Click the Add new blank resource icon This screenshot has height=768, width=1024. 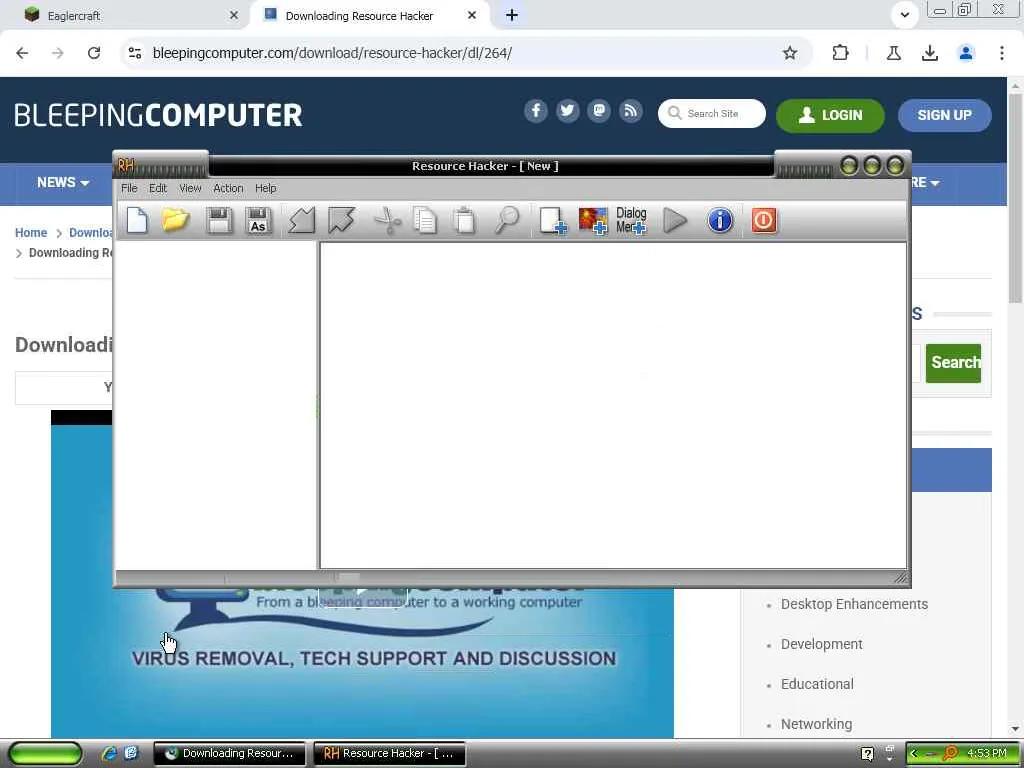[x=552, y=220]
